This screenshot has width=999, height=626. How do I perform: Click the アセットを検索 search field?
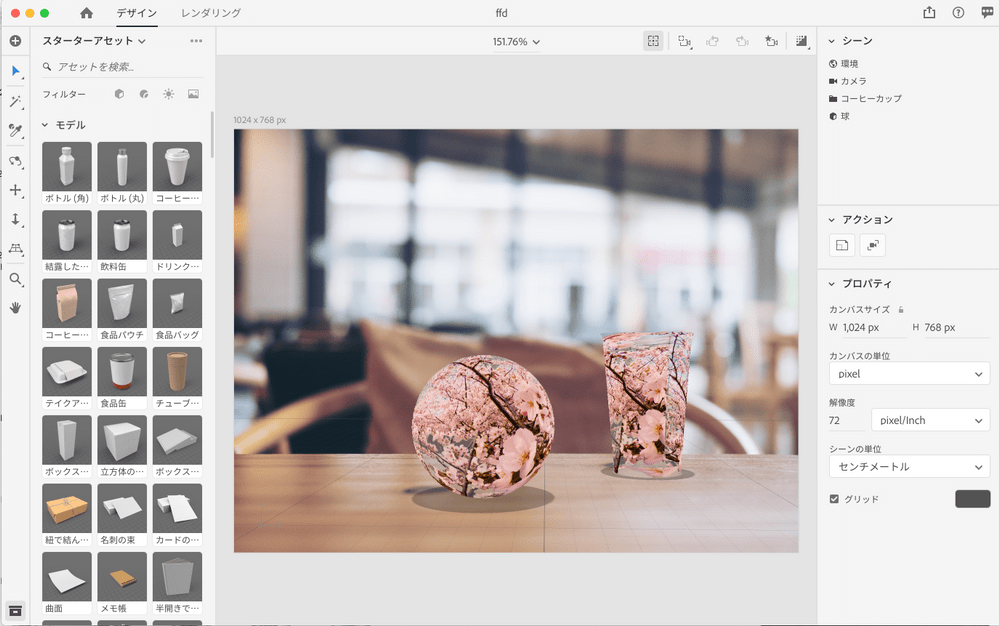pos(125,67)
